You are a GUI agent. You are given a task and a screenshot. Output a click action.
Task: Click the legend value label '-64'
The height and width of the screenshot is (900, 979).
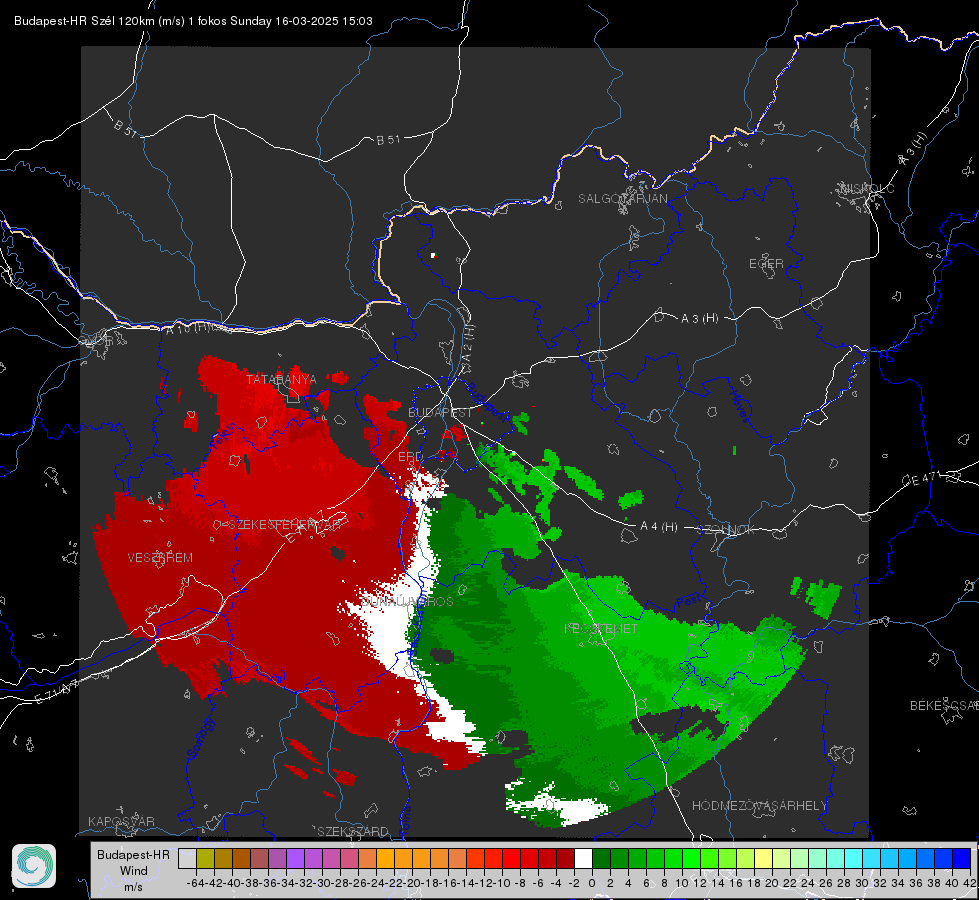point(195,883)
